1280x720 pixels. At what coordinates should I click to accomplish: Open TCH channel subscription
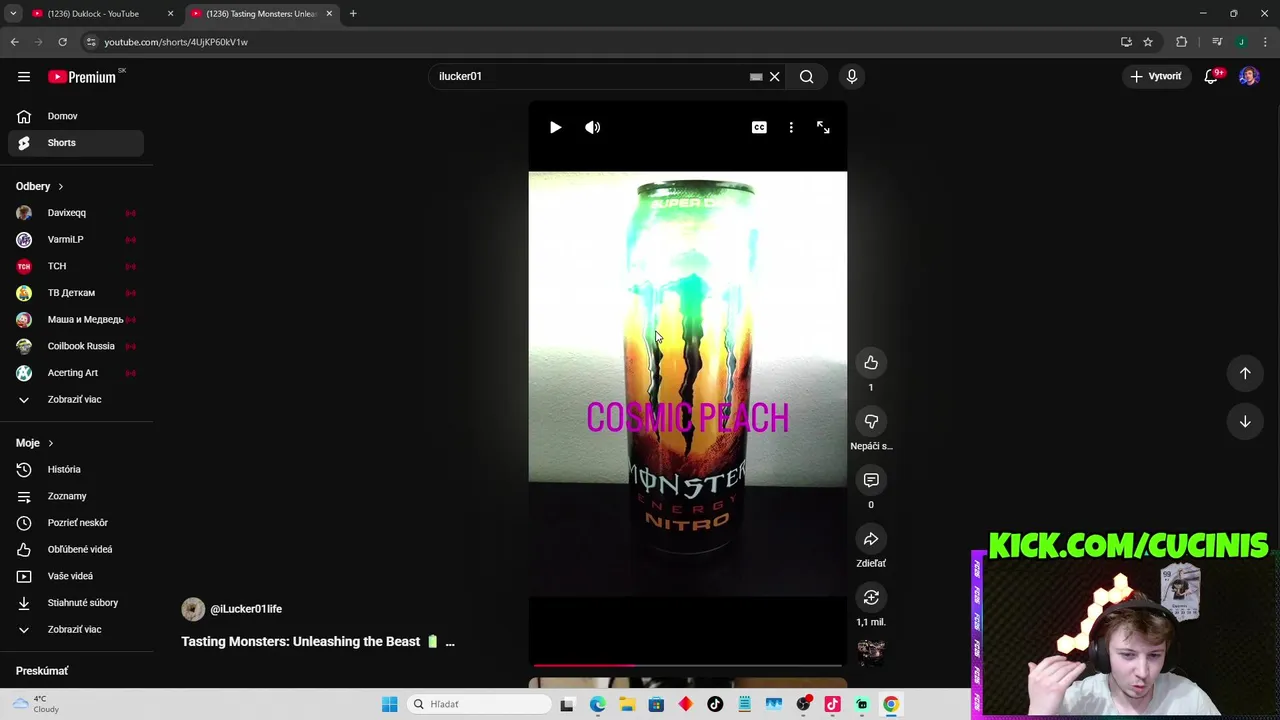pyautogui.click(x=76, y=266)
